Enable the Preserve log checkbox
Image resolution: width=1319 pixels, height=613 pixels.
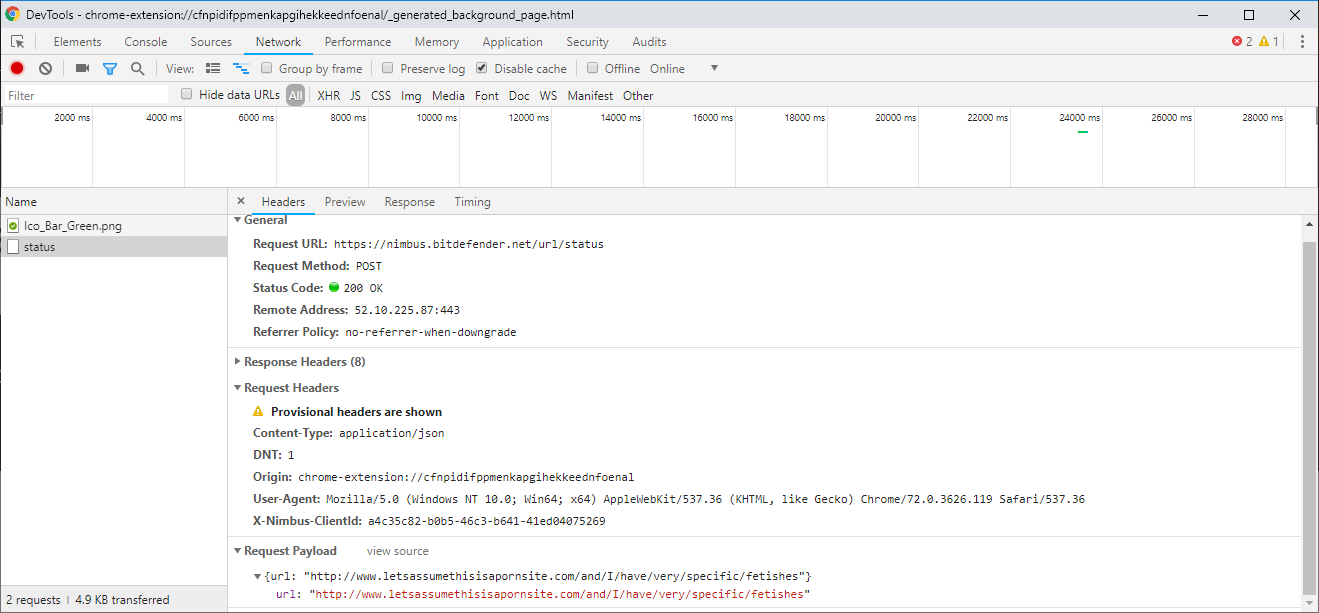(x=387, y=68)
